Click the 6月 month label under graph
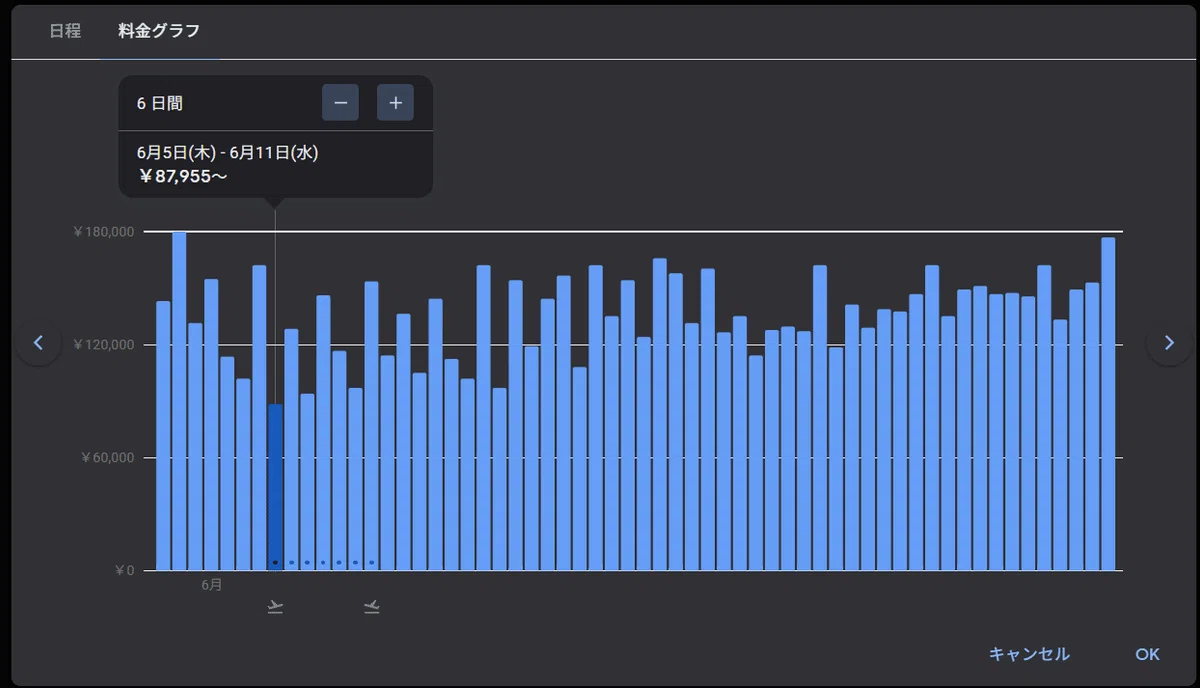Screen dimensions: 1200x688 point(211,585)
